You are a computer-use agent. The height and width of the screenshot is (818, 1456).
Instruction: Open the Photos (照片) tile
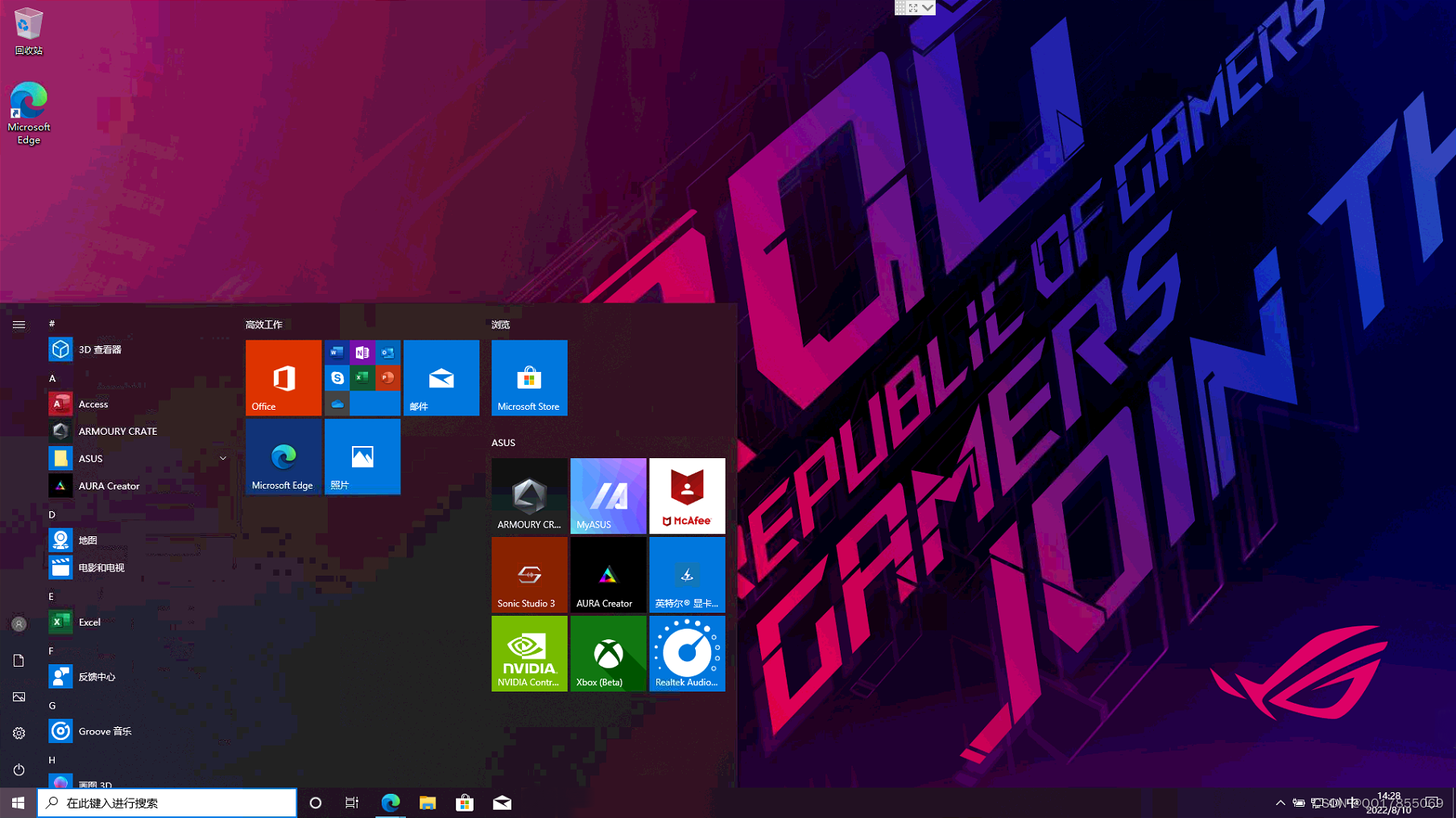pyautogui.click(x=362, y=457)
